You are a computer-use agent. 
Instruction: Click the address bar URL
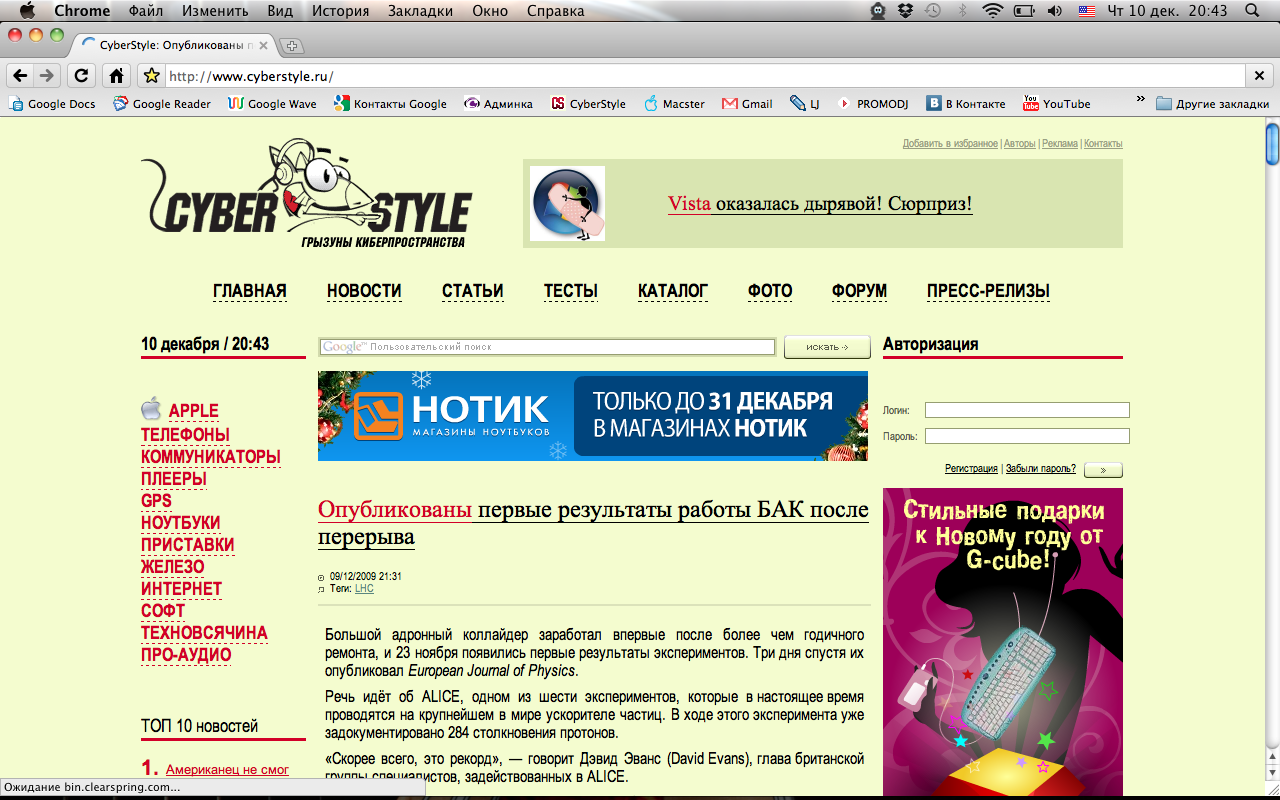(x=250, y=76)
